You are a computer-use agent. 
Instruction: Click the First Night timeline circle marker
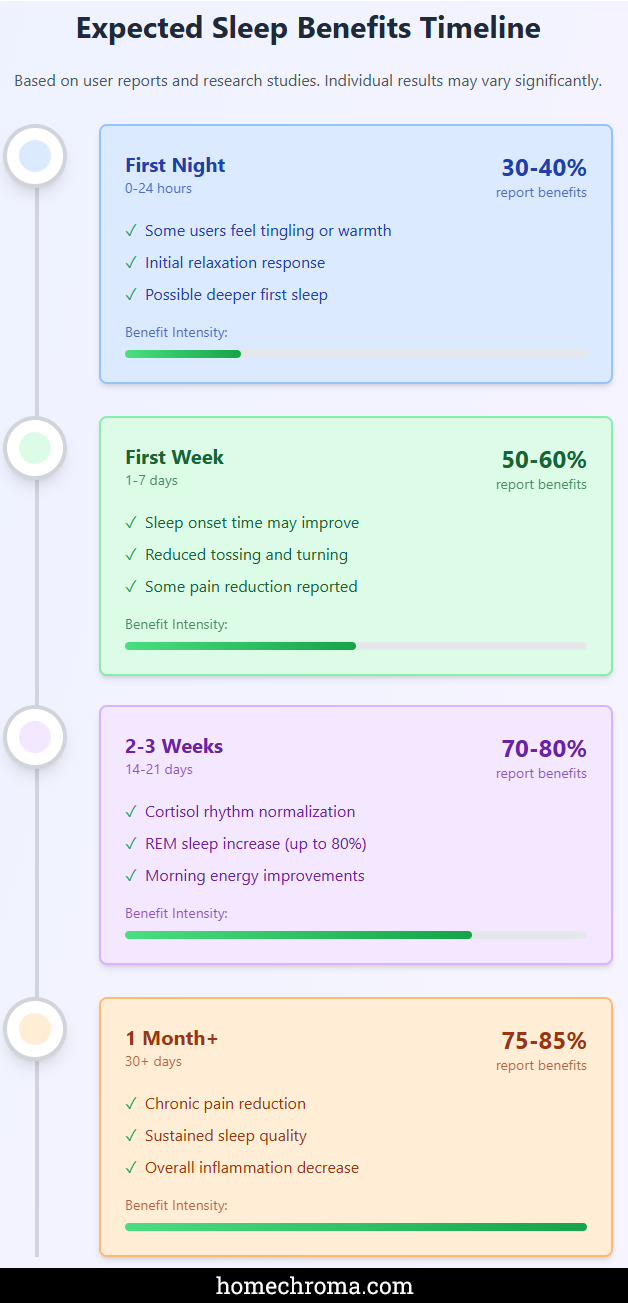tap(35, 156)
